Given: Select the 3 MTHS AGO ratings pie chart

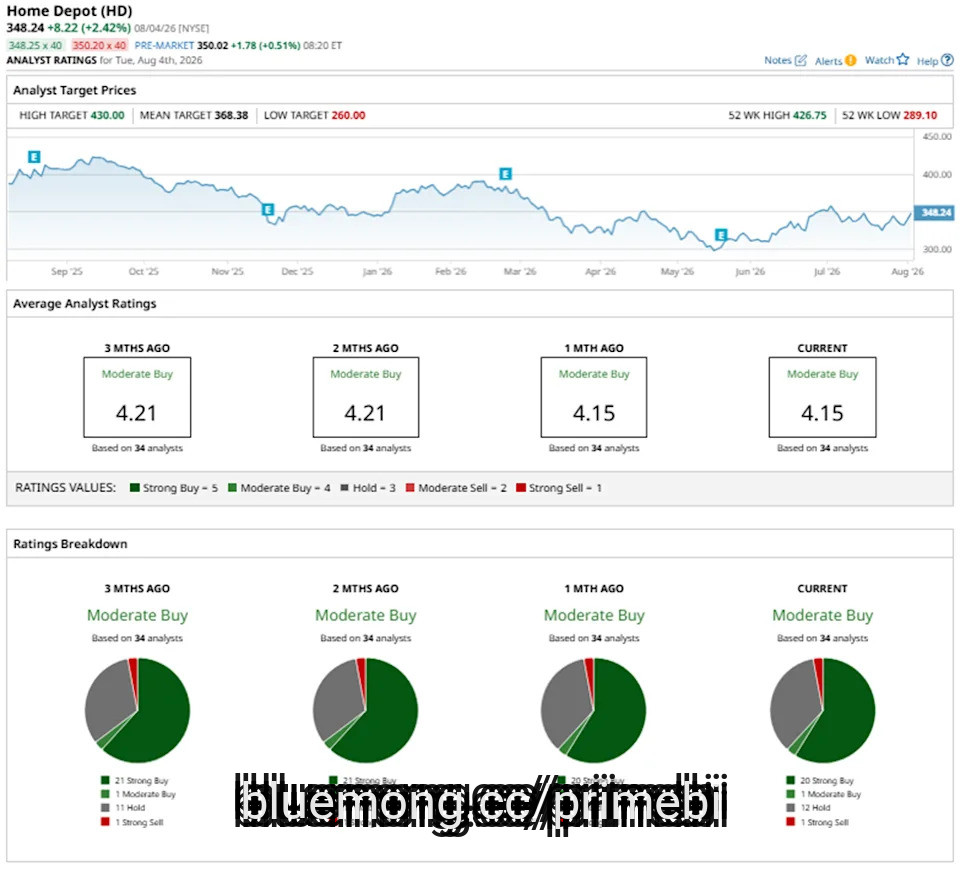Looking at the screenshot, I should (137, 710).
